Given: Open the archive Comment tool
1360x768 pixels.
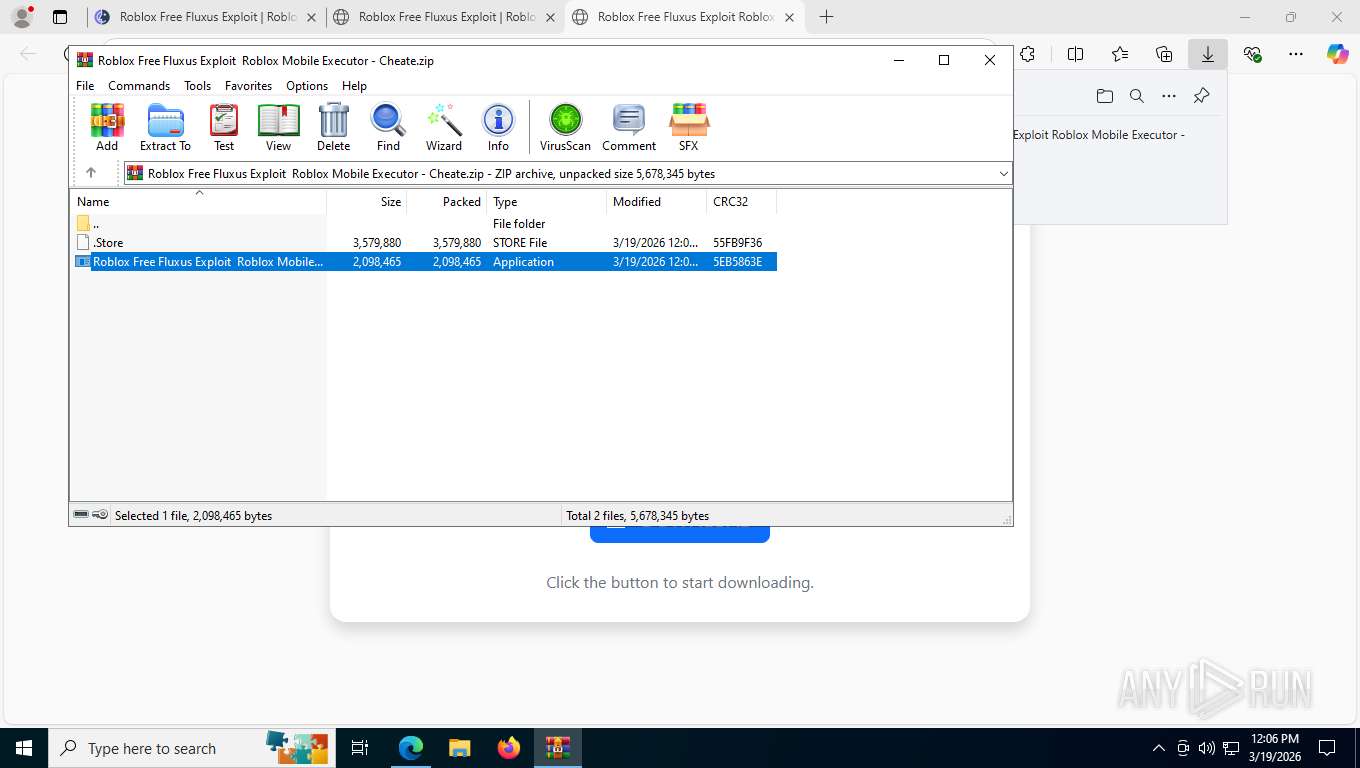Looking at the screenshot, I should (x=629, y=127).
